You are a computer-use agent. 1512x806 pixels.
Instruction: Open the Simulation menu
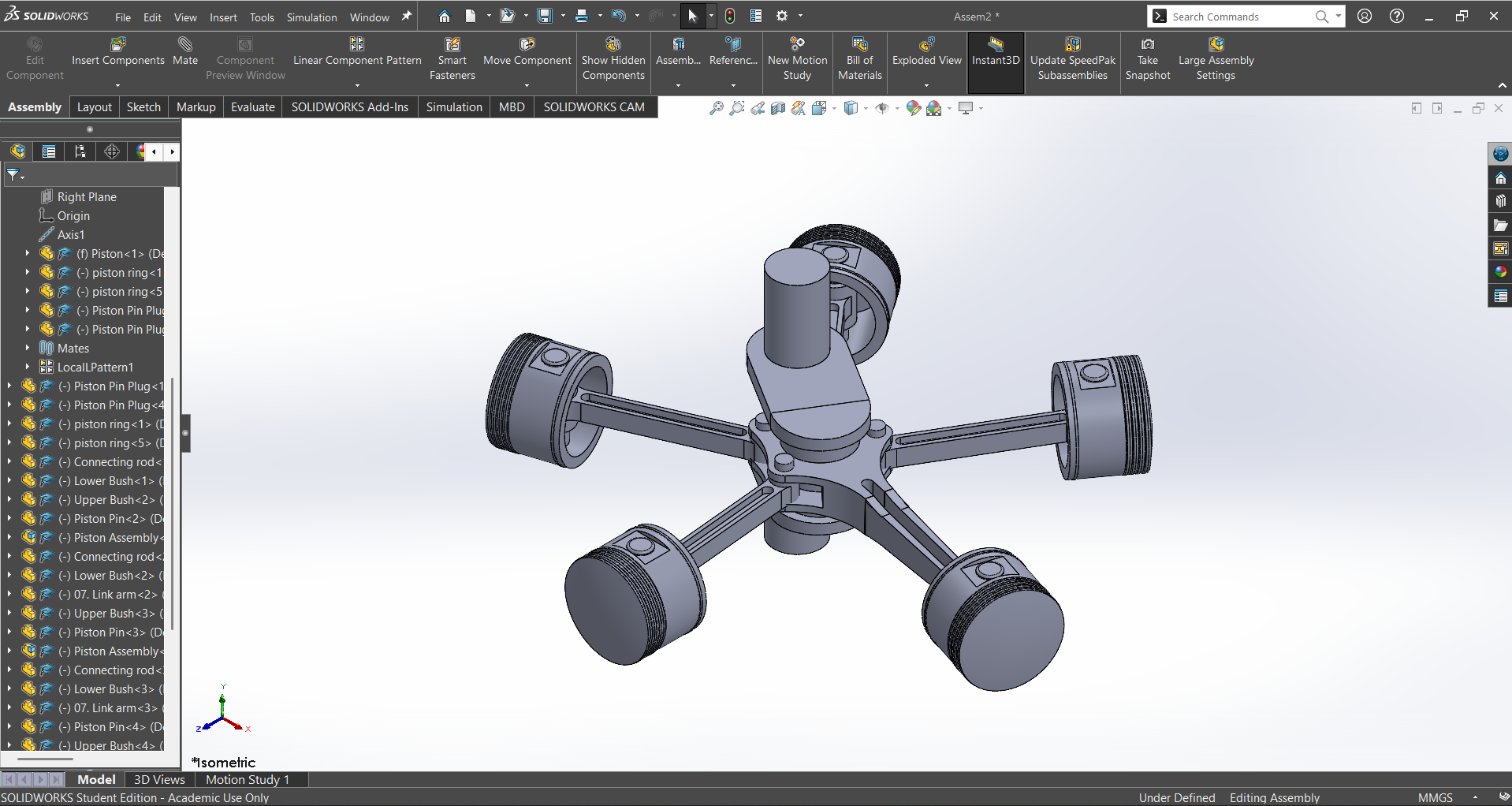point(311,17)
